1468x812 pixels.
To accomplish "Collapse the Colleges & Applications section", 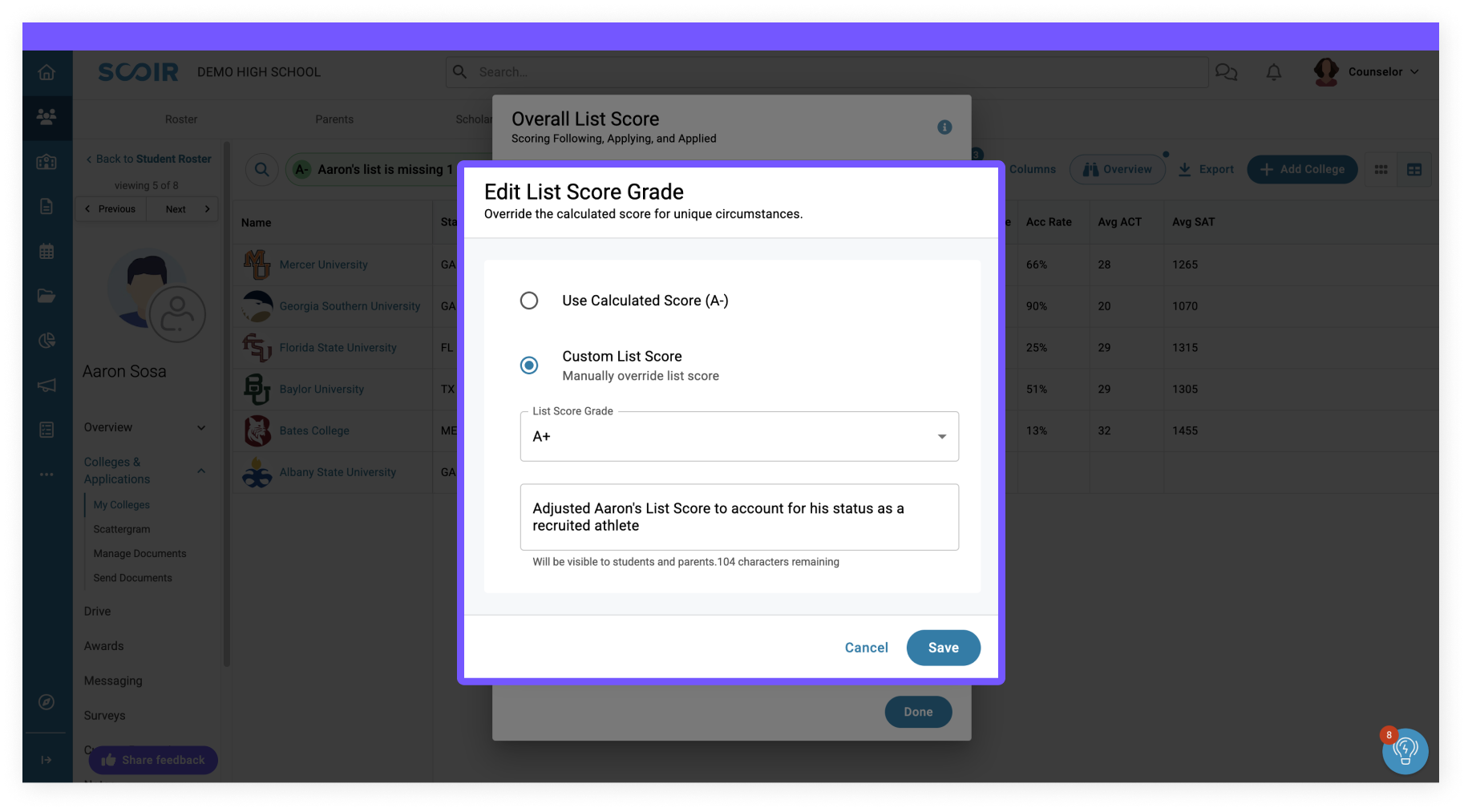I will (145, 471).
